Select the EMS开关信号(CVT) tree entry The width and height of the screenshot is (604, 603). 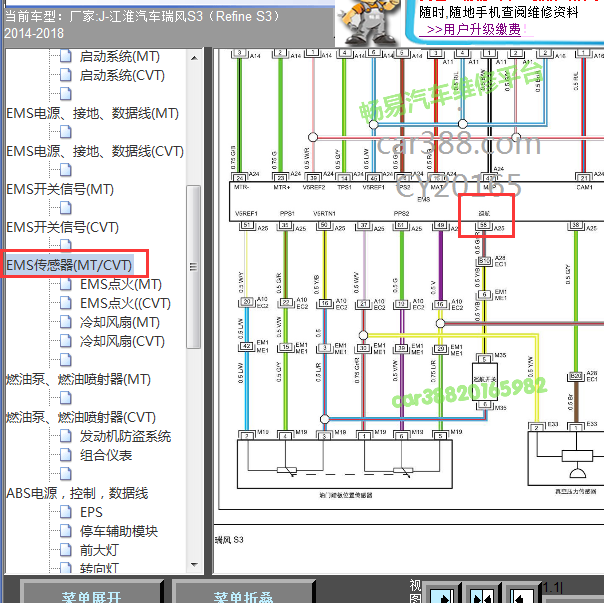click(x=62, y=227)
